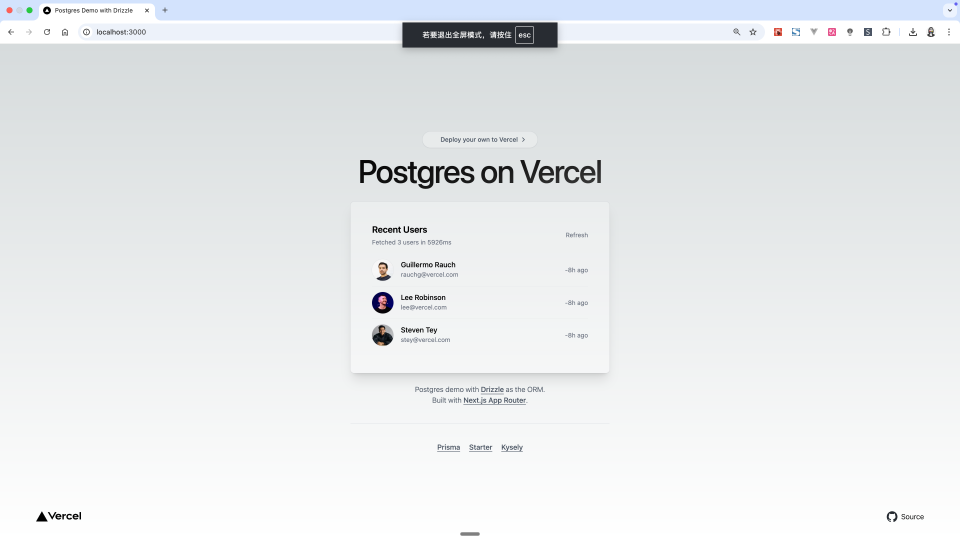The width and height of the screenshot is (960, 540).
Task: Follow the Drizzle link
Action: point(492,389)
